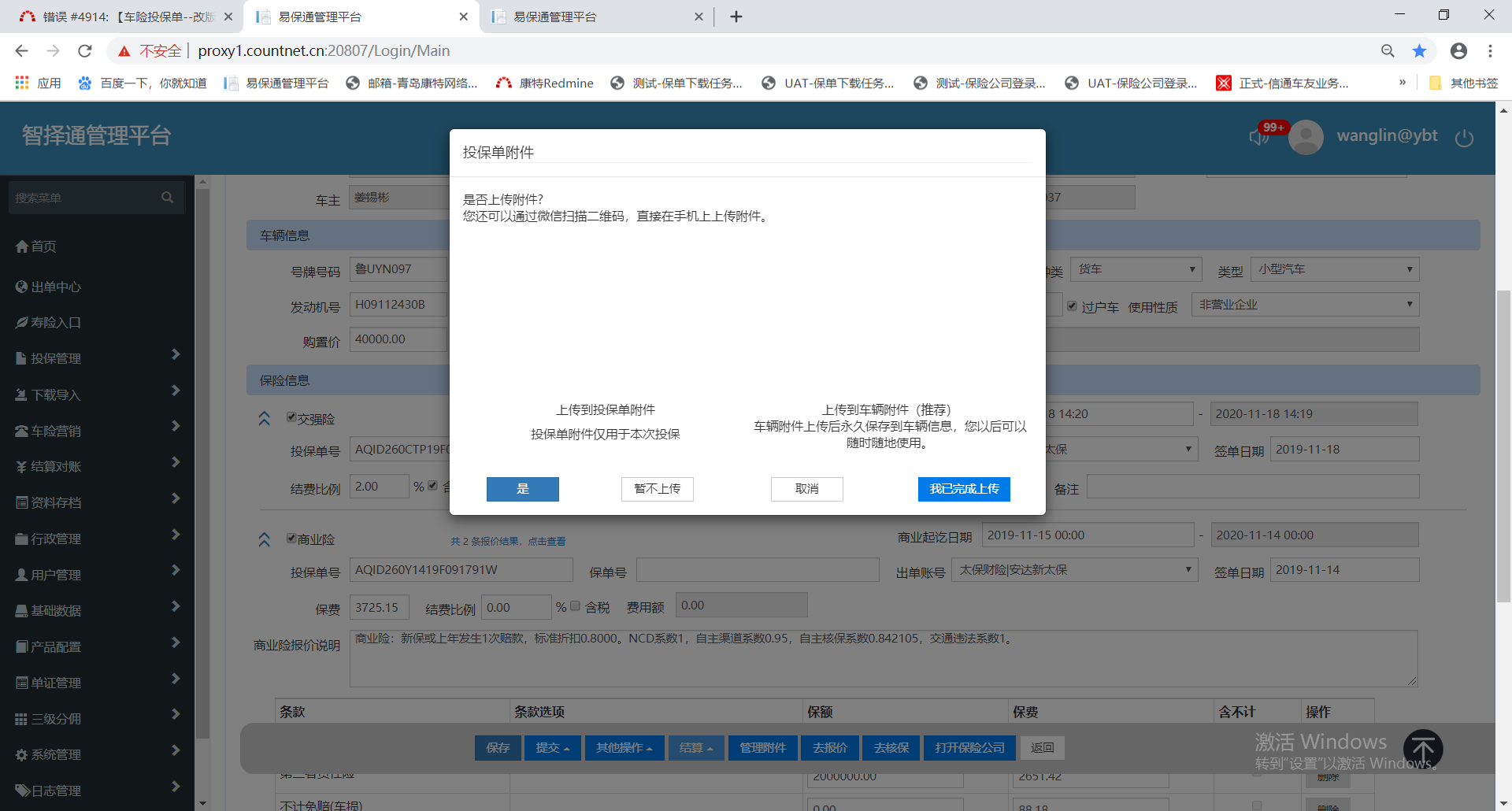Viewport: 1512px width, 811px height.
Task: Go to 首页 in the sidebar
Action: [x=36, y=246]
